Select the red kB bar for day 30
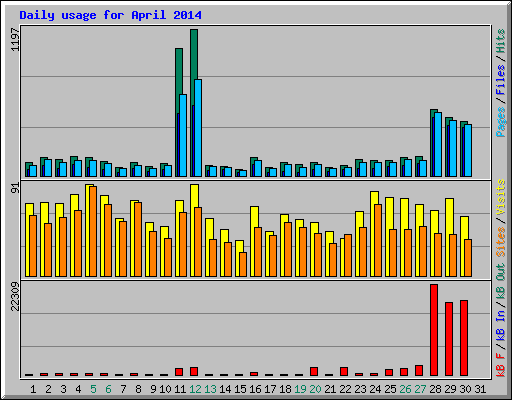Viewport: 512px width, 400px height. tap(464, 338)
